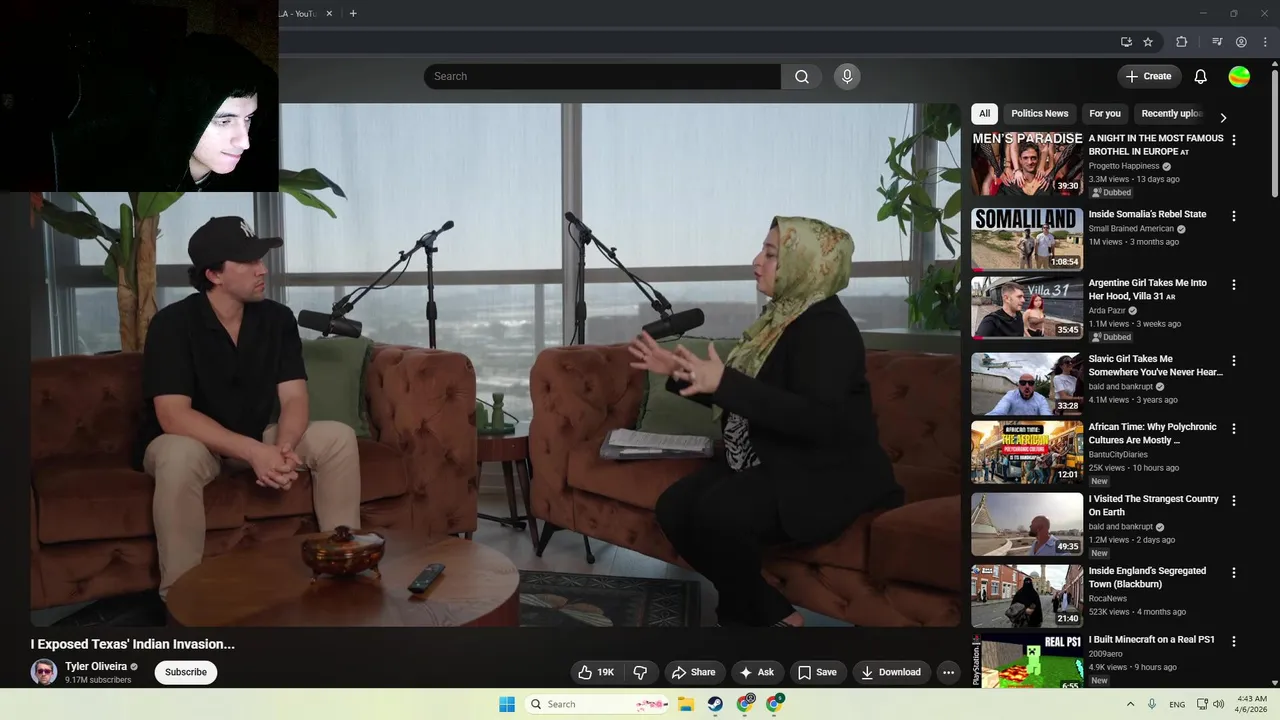1280x720 pixels.
Task: Open 'I Visited The Strangest Country' title
Action: click(1153, 505)
